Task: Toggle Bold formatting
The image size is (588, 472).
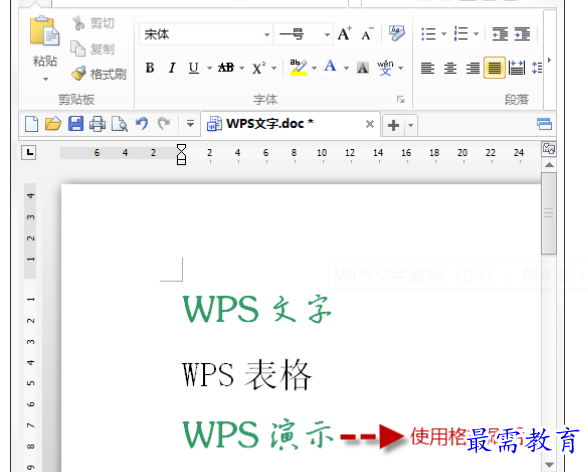Action: click(150, 68)
